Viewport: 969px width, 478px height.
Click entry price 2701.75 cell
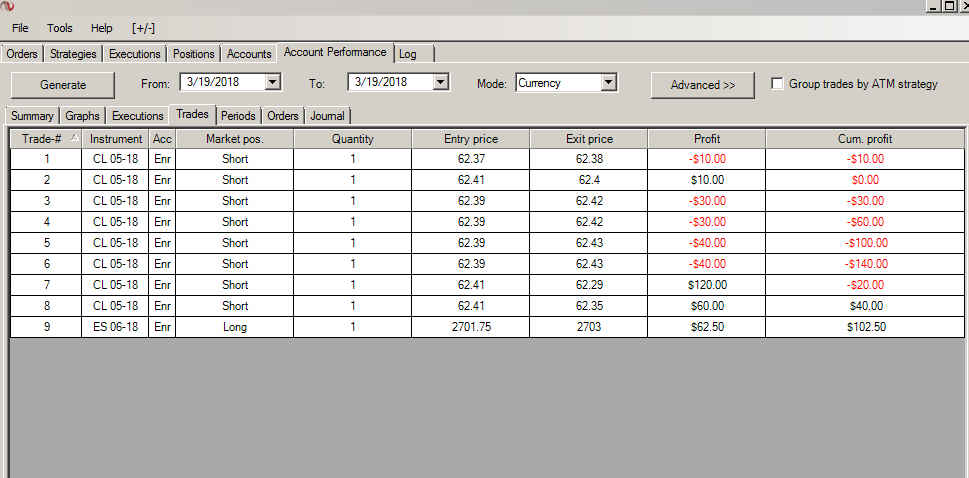(471, 326)
